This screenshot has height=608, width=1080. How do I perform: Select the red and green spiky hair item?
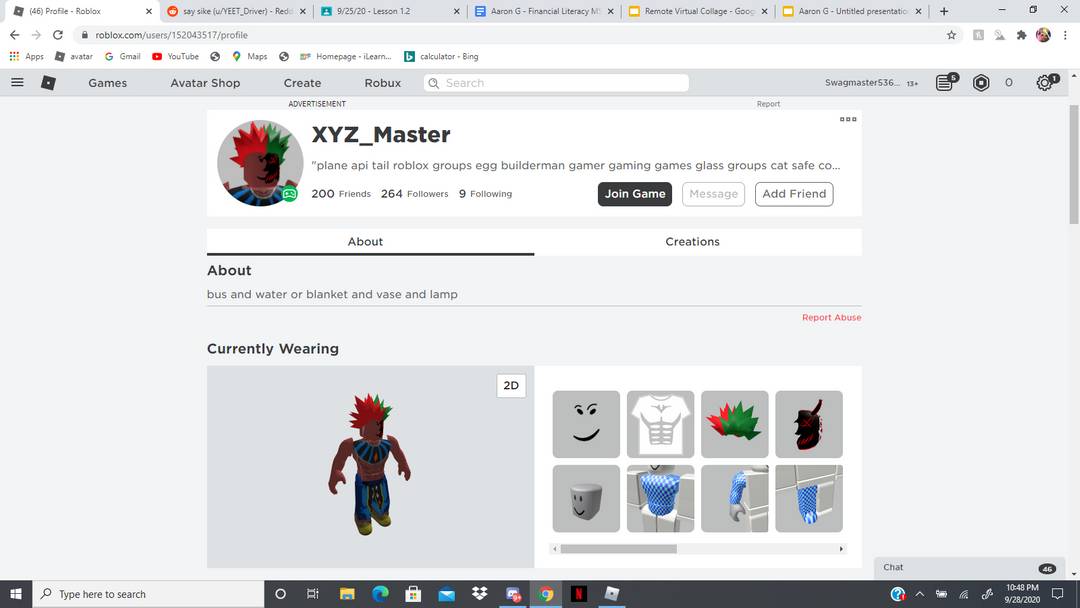tap(734, 424)
